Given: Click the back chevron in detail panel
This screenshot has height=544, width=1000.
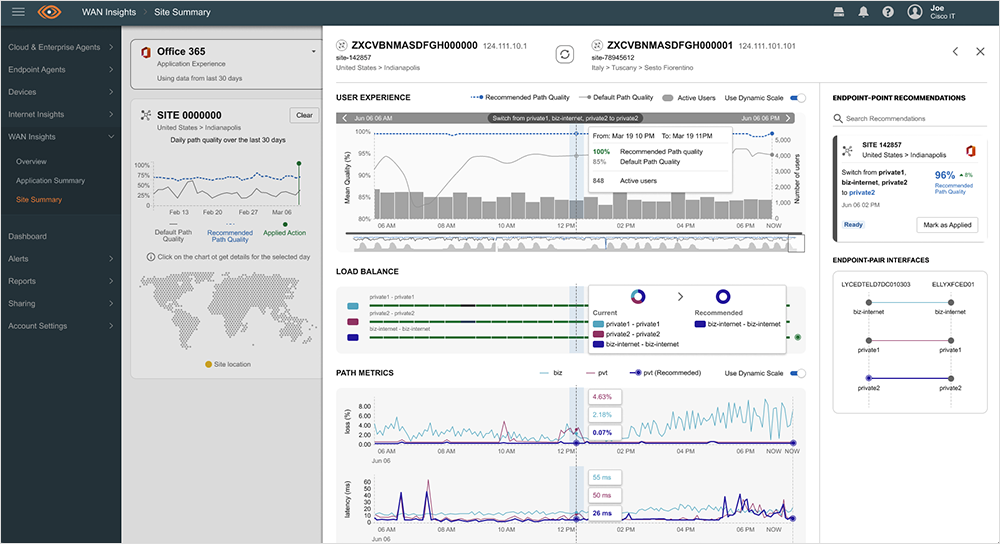Looking at the screenshot, I should coord(955,52).
